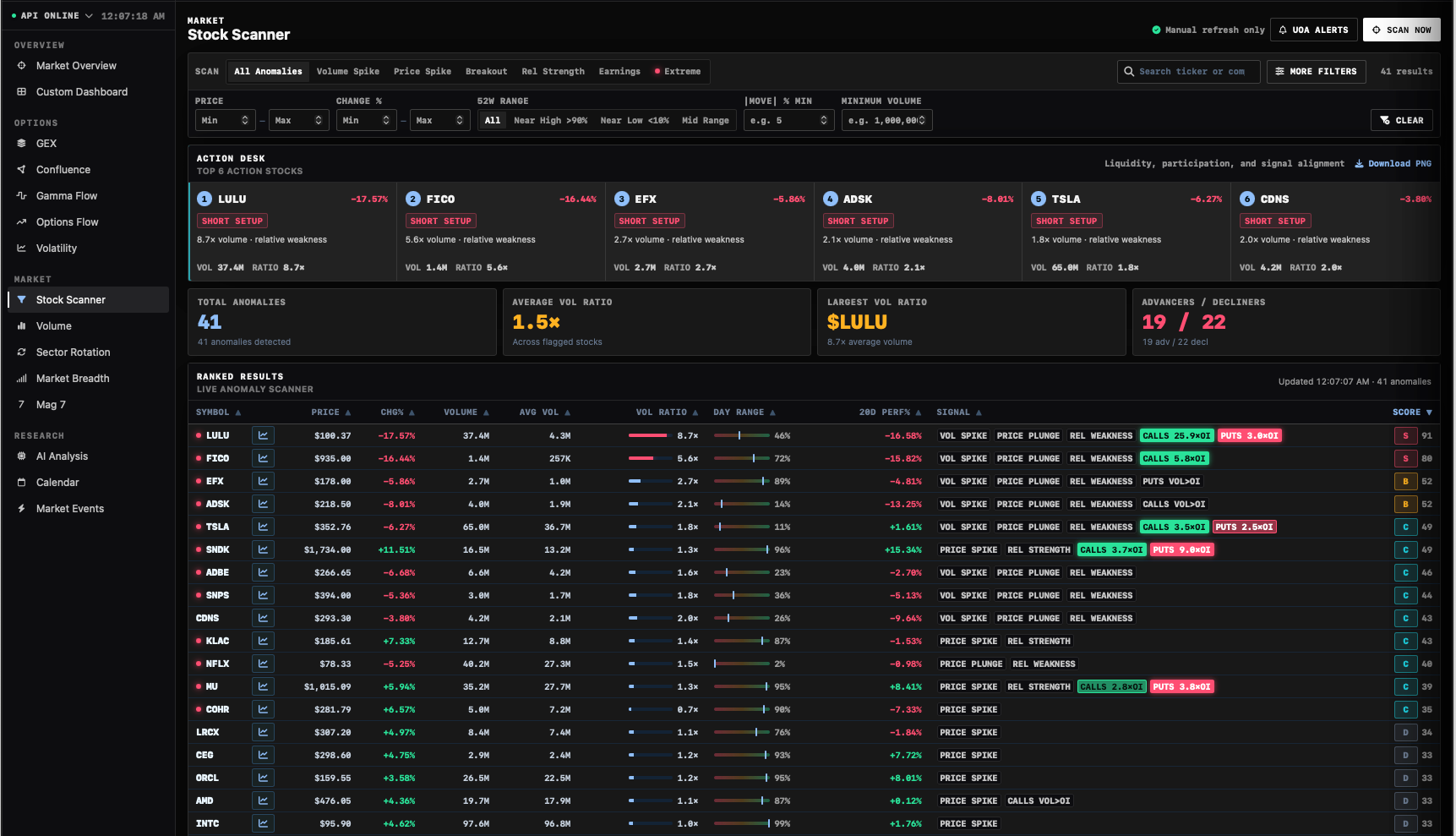Open Market Events page
The image size is (1456, 836).
pyautogui.click(x=88, y=509)
